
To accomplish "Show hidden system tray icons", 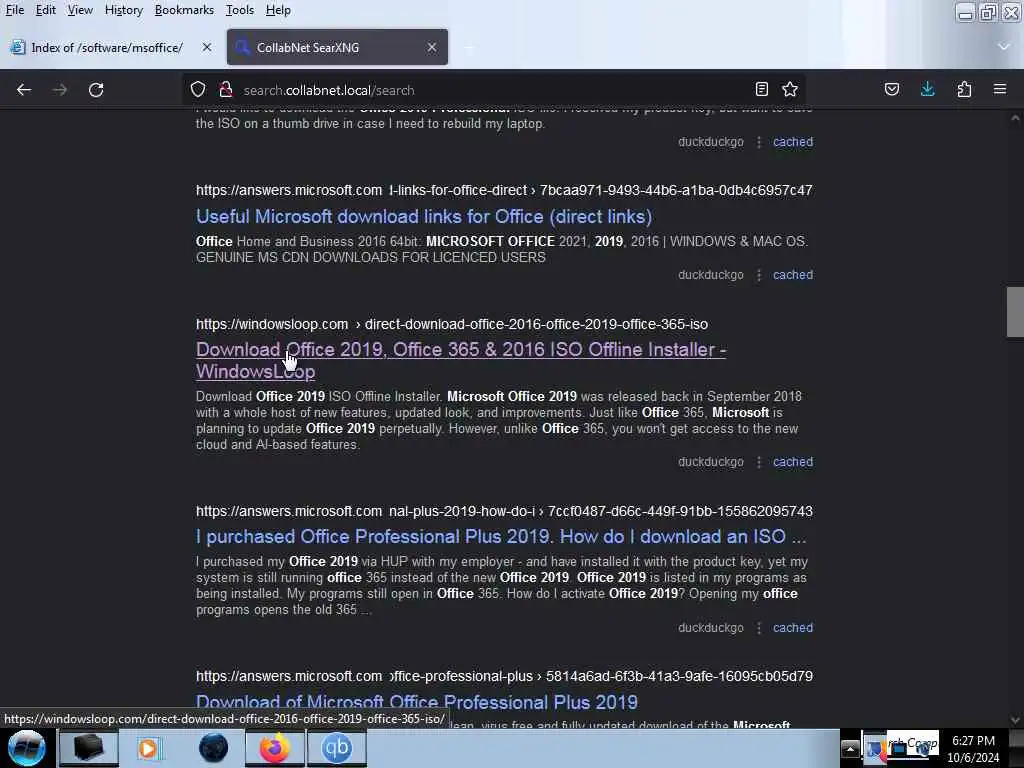I will pyautogui.click(x=850, y=748).
